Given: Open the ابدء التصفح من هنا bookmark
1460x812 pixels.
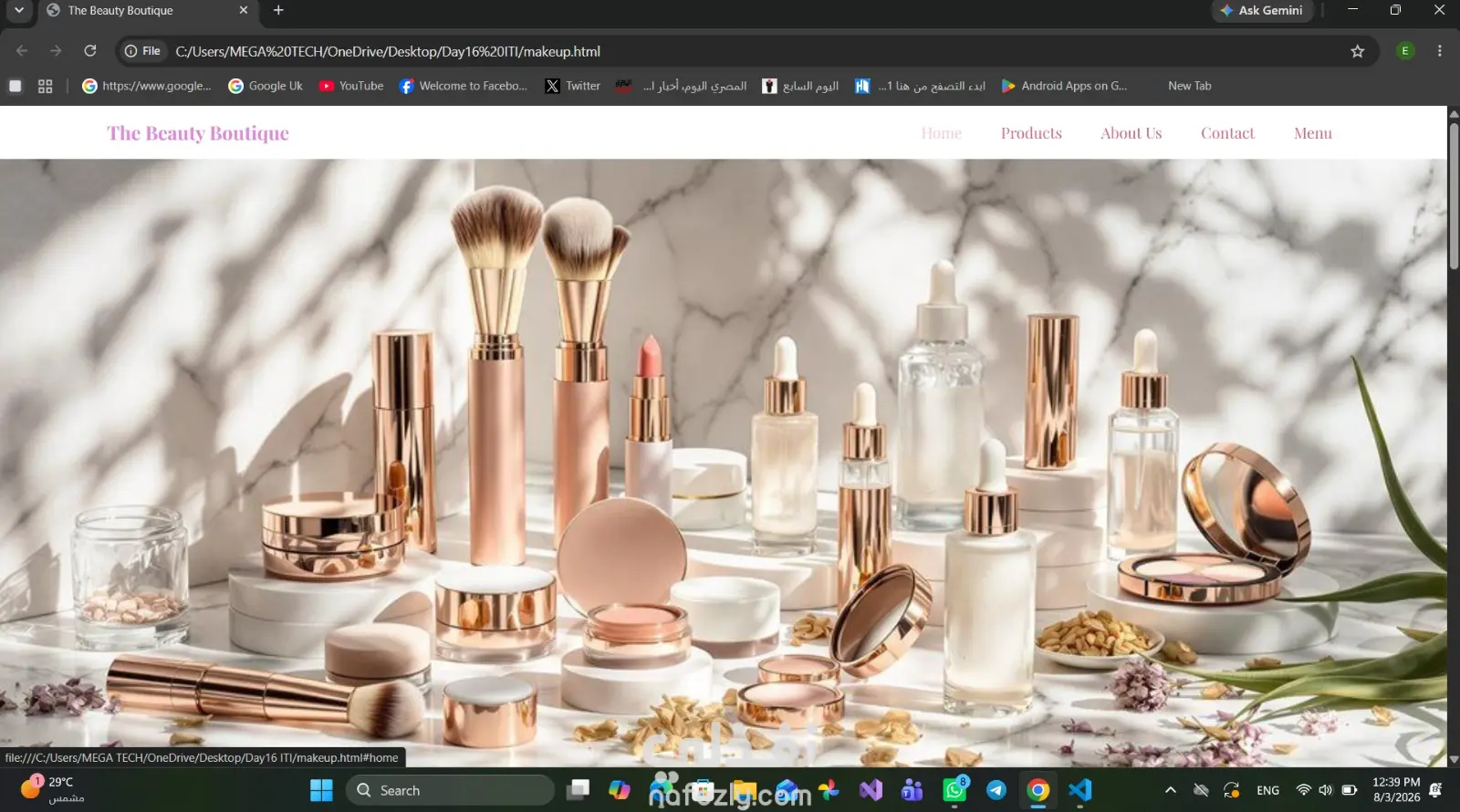Looking at the screenshot, I should [x=920, y=86].
